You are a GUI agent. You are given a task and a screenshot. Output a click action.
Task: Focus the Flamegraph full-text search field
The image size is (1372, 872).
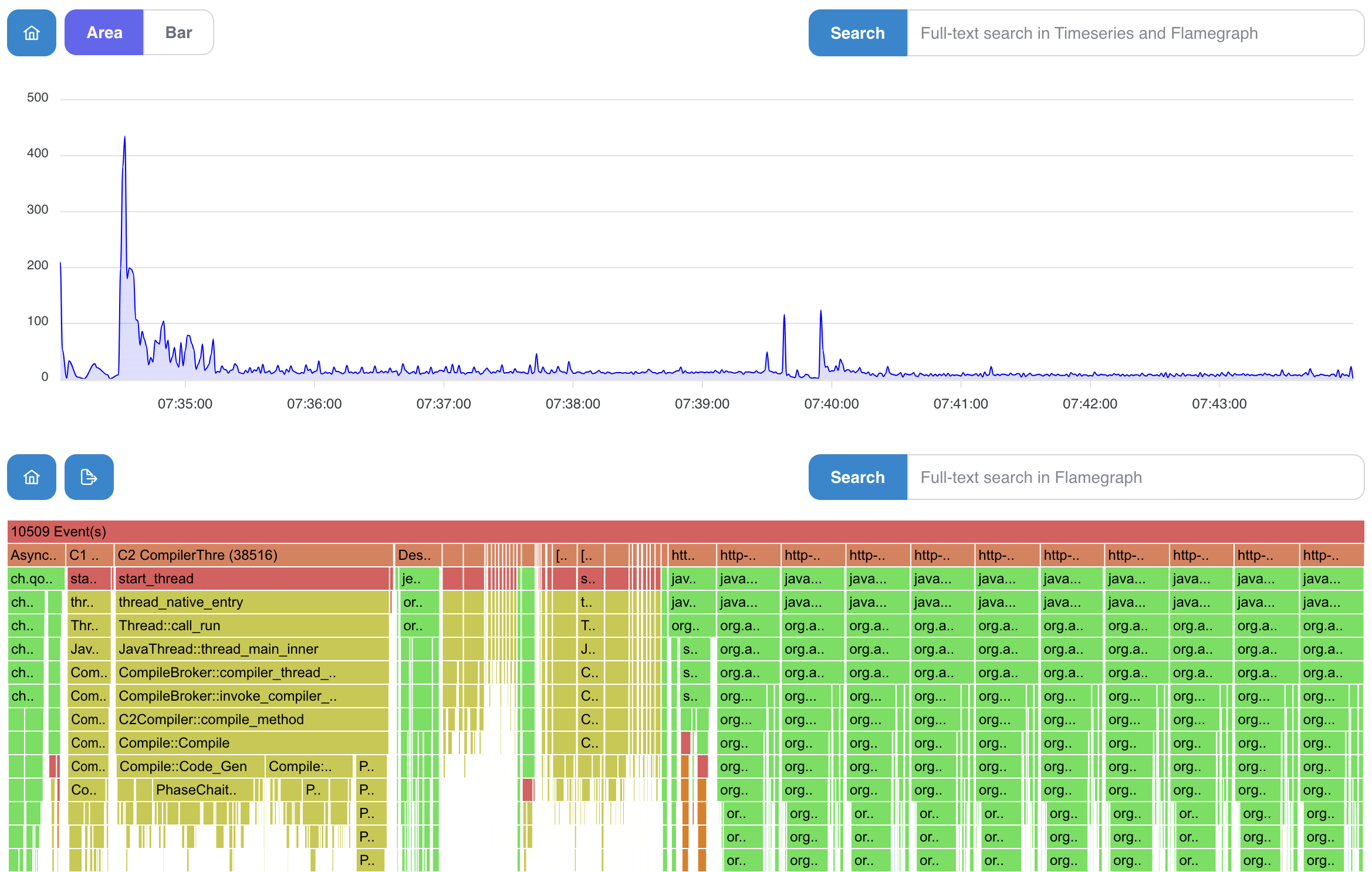pos(1136,477)
